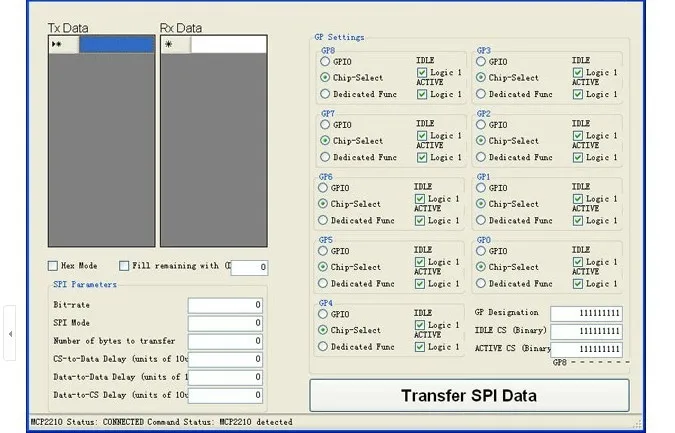The width and height of the screenshot is (675, 433).
Task: Toggle GP7 ACTIVE Logic 1 checkbox
Action: pyautogui.click(x=422, y=157)
